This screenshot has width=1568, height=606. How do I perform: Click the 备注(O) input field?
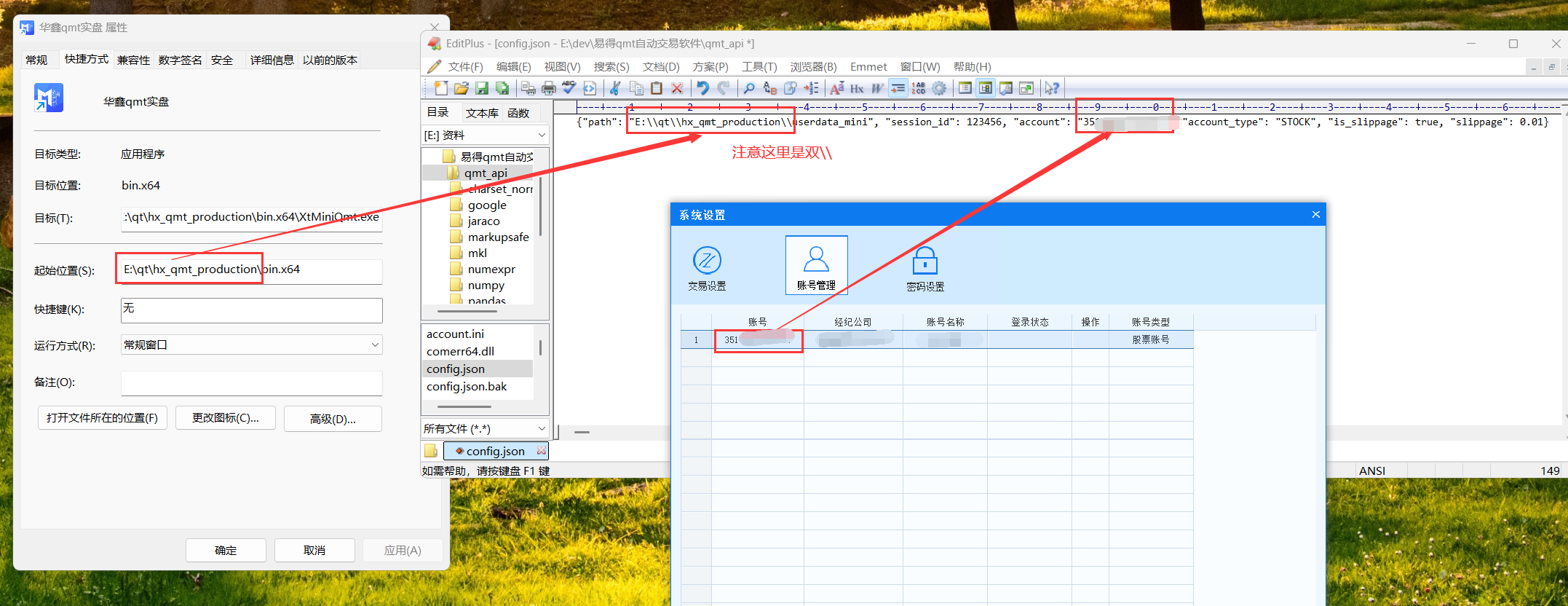coord(251,382)
